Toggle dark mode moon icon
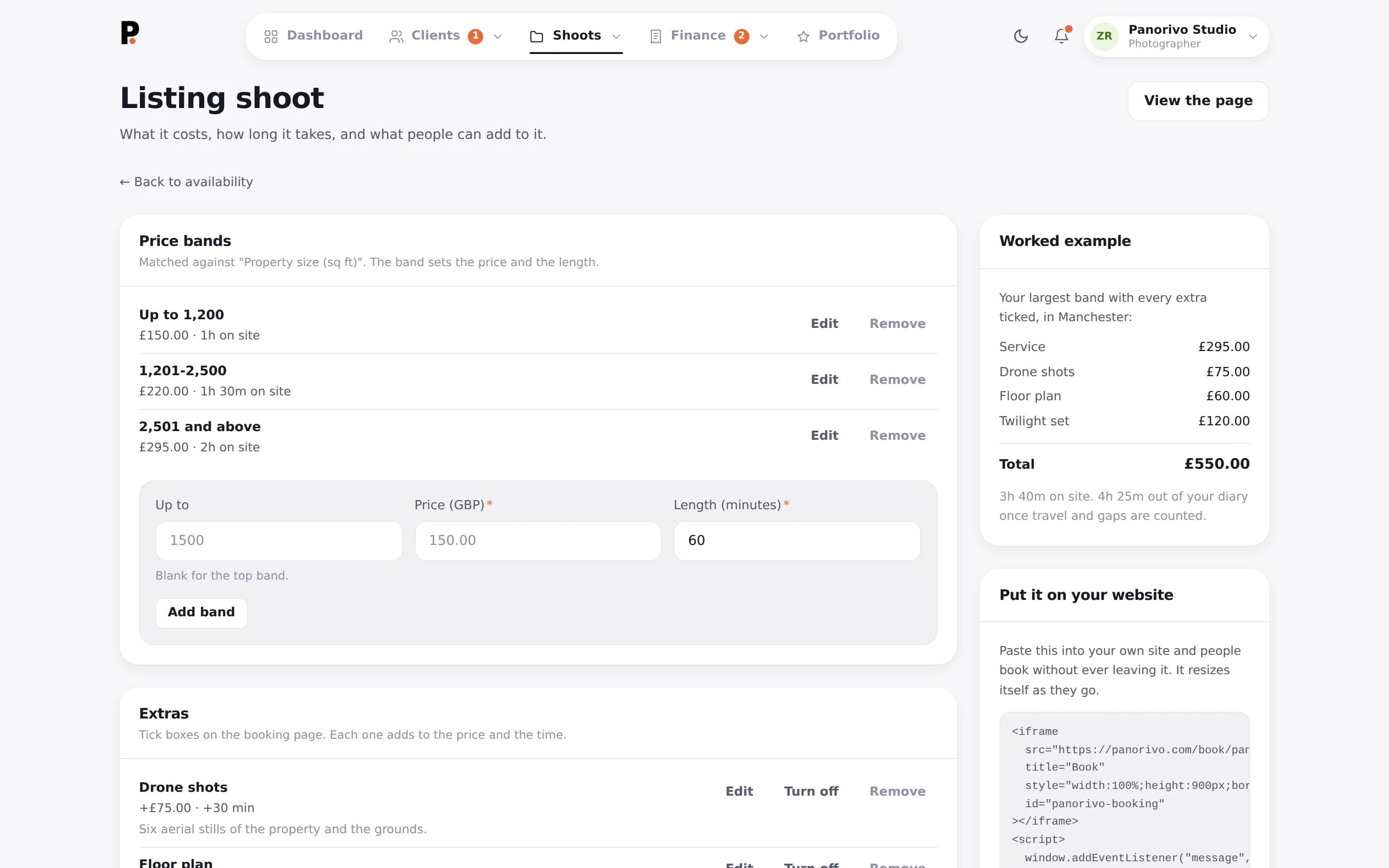 [1021, 36]
